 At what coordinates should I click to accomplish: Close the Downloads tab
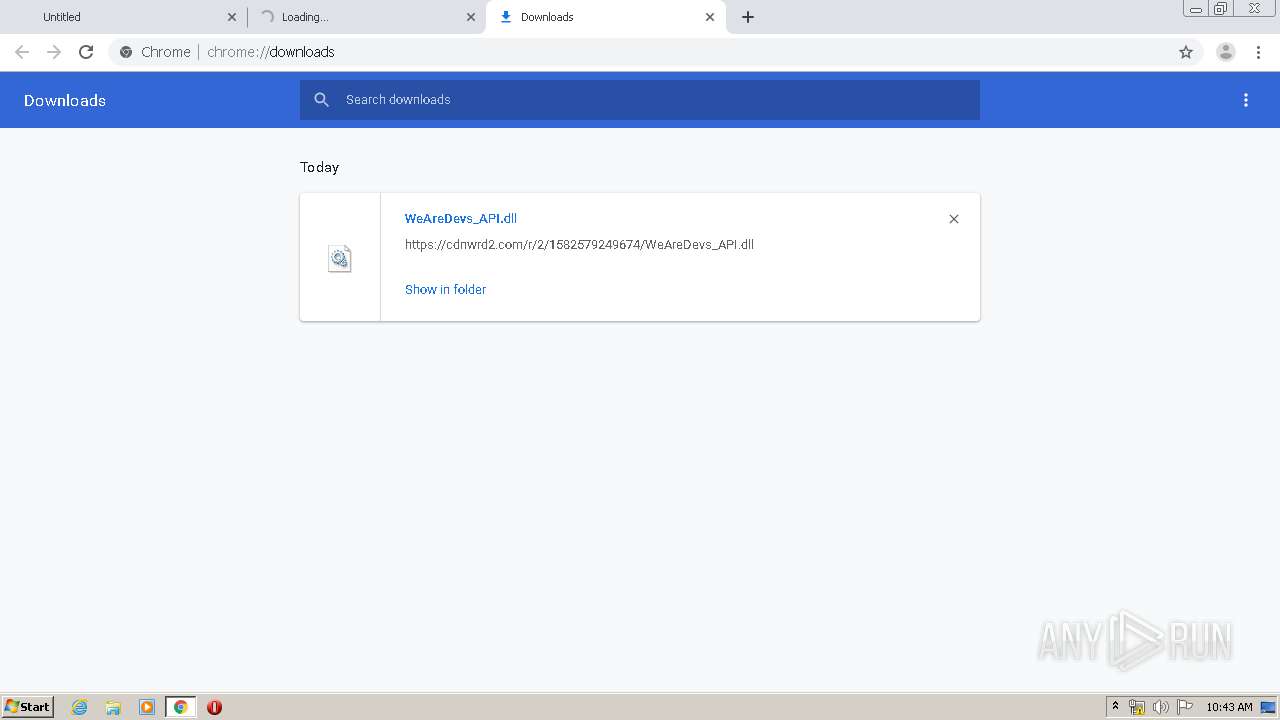click(710, 17)
